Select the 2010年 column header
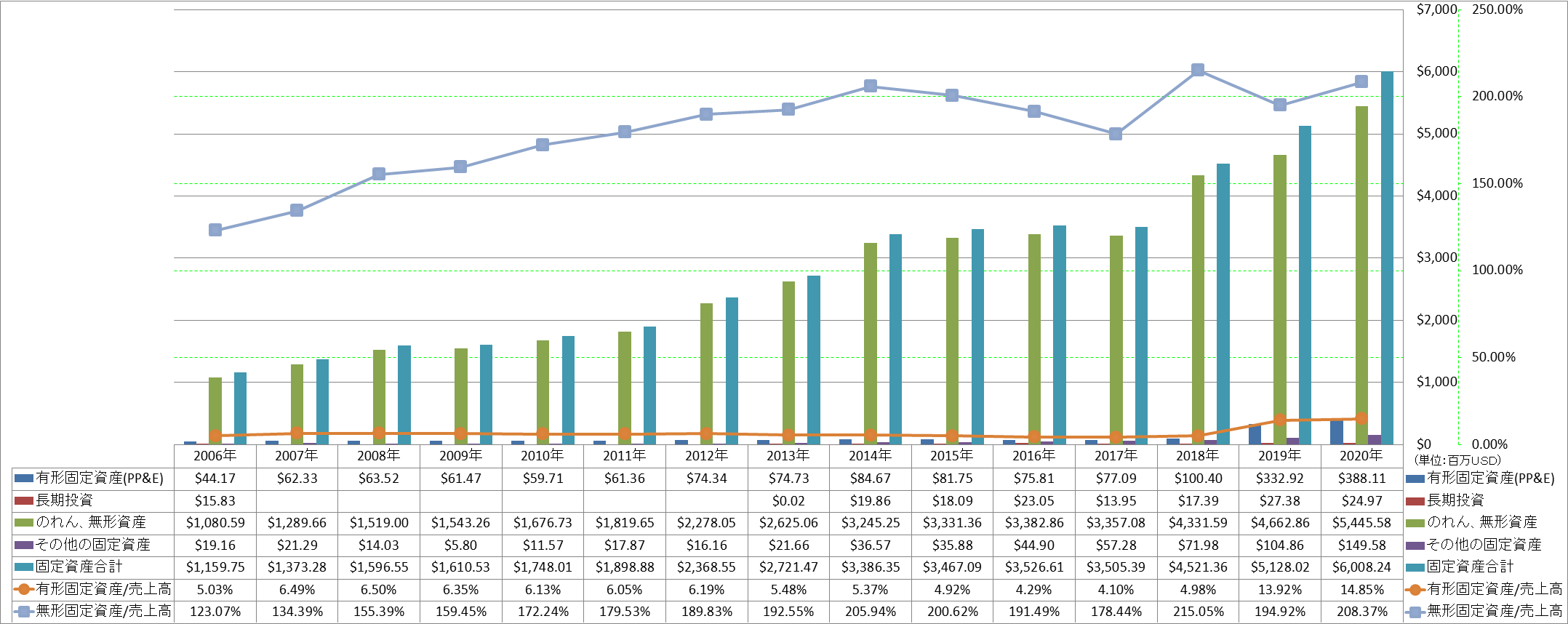The image size is (1568, 624). (543, 455)
